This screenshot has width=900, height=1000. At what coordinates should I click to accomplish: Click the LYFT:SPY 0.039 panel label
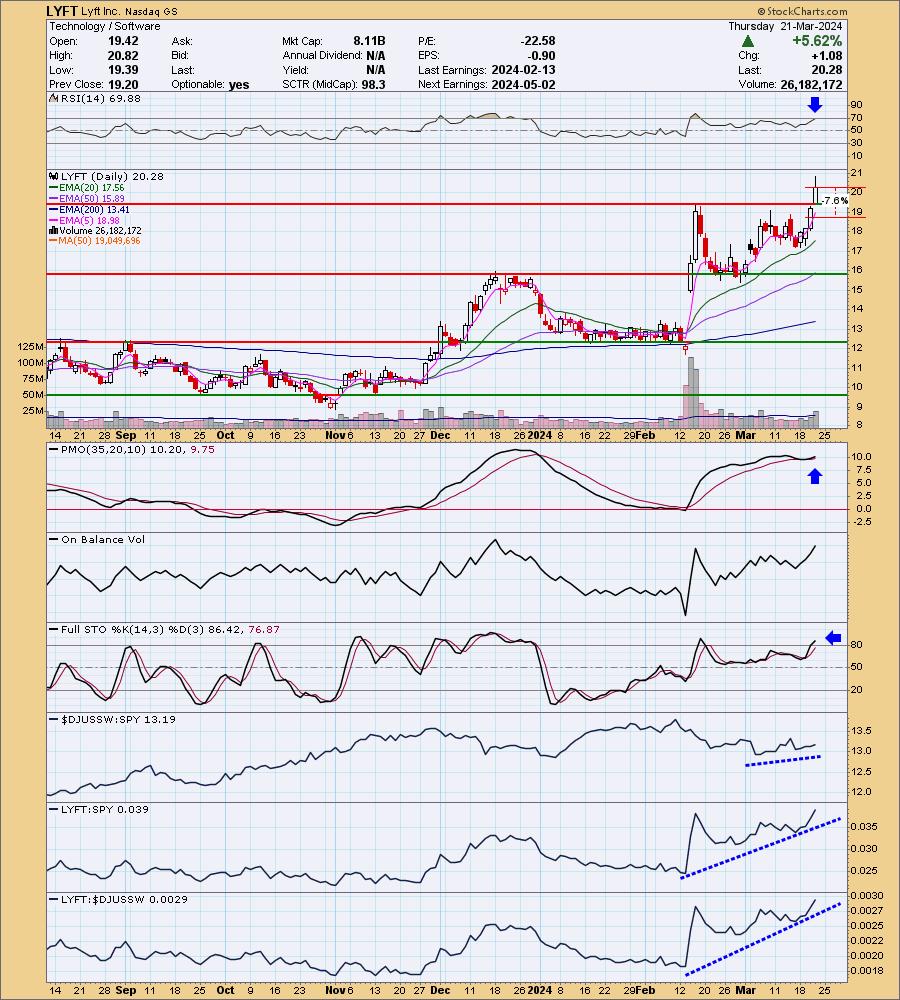click(99, 809)
